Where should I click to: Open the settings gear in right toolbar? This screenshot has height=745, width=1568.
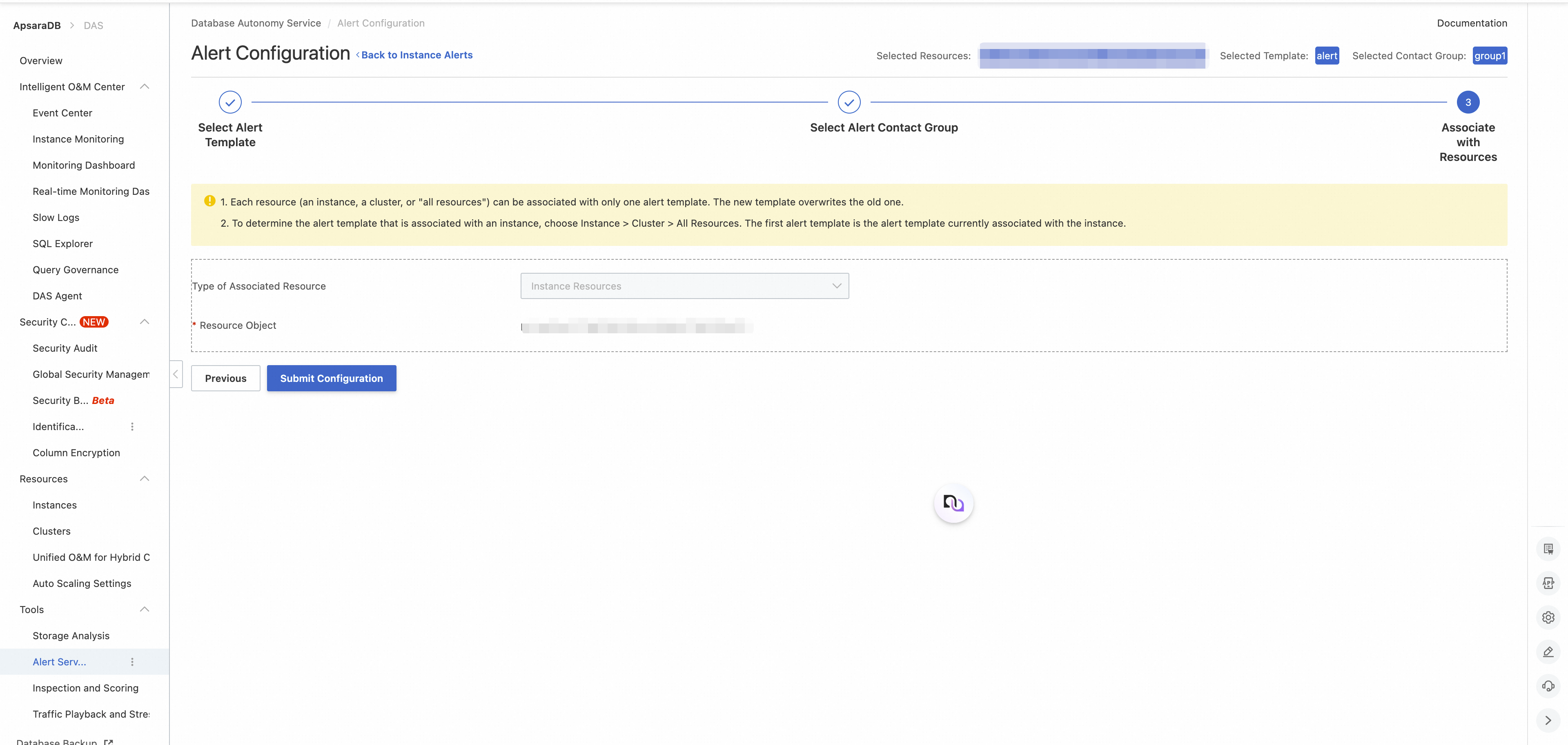pyautogui.click(x=1548, y=617)
